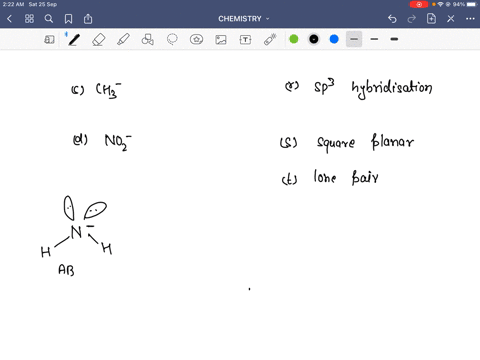Bookmark the current page
The width and height of the screenshot is (480, 360).
point(68,19)
